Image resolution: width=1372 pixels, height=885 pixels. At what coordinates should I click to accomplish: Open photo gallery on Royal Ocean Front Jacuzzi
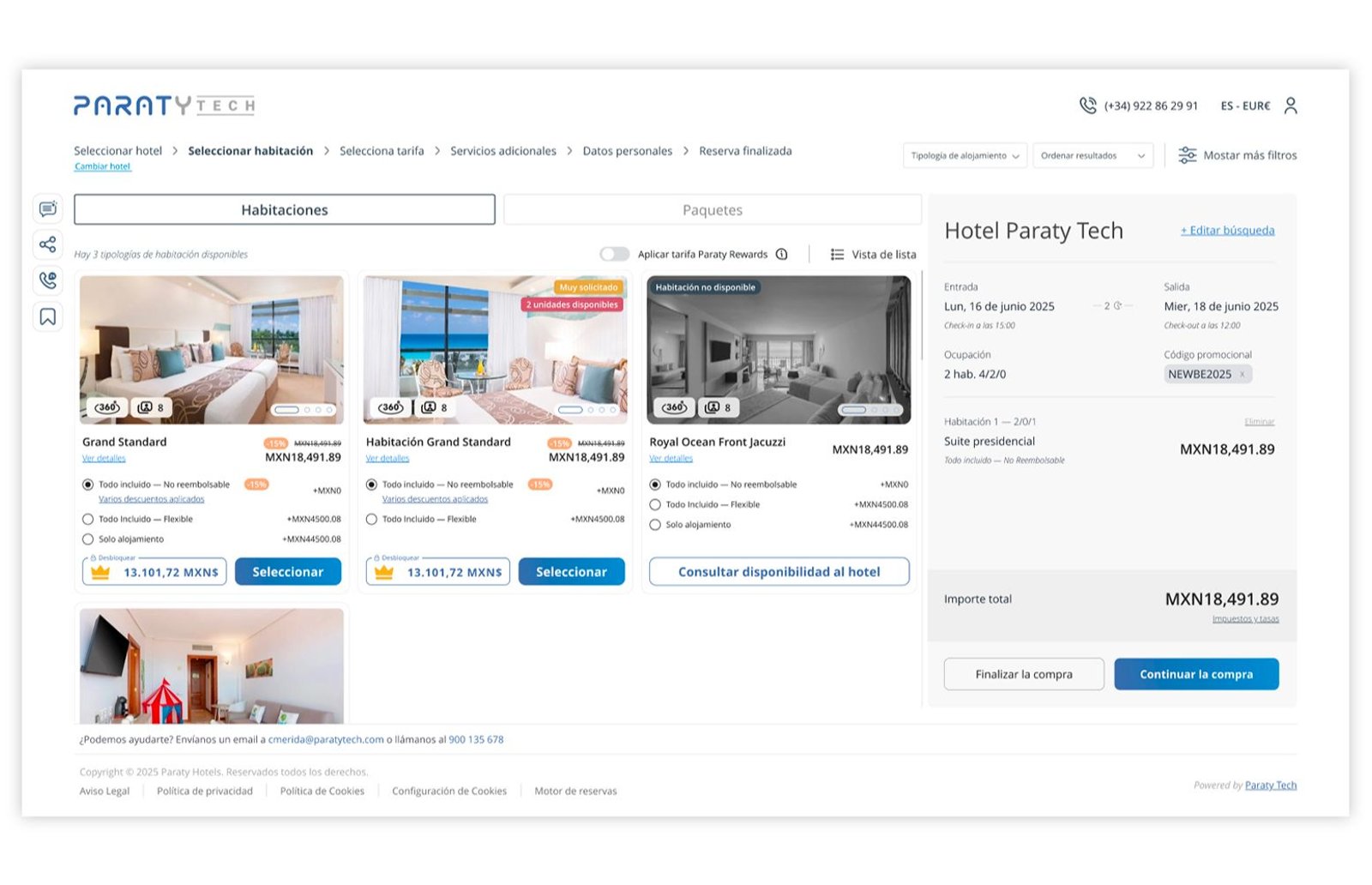point(719,407)
